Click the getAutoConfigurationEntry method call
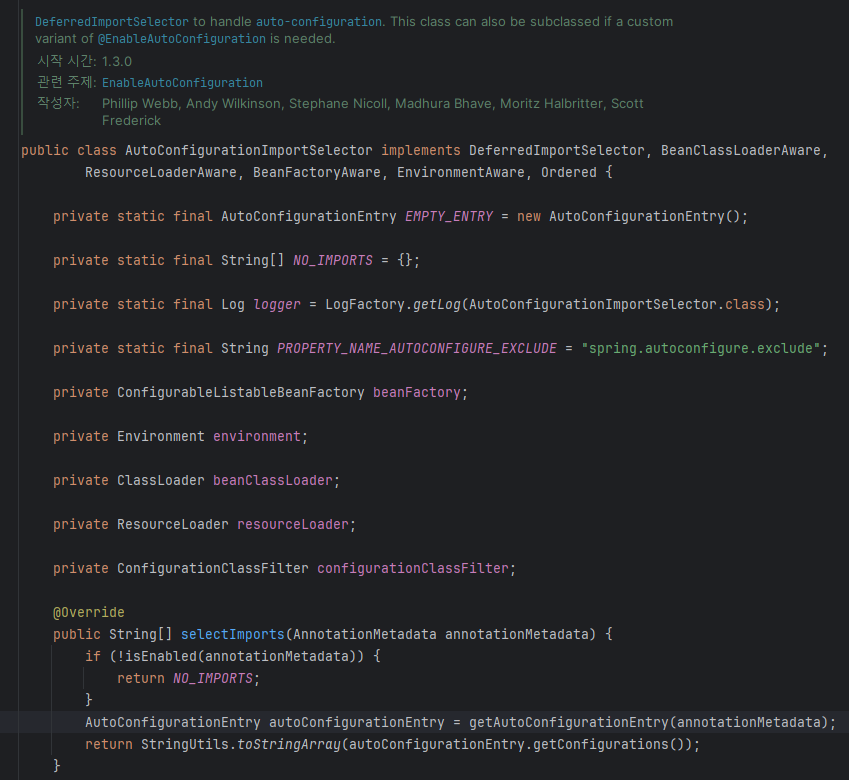The image size is (849, 780). click(x=569, y=723)
